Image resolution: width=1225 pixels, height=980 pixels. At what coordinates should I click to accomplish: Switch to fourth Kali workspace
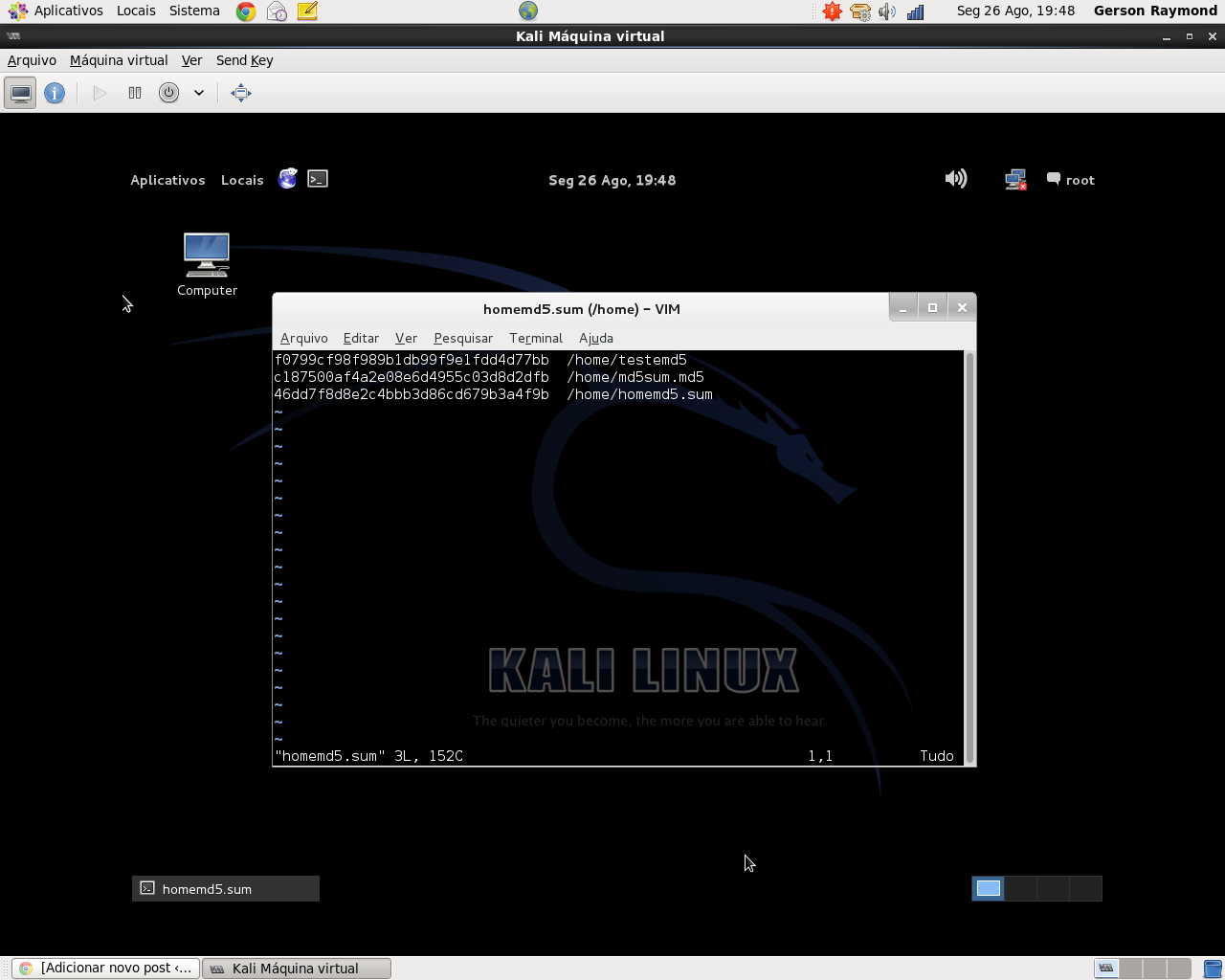pyautogui.click(x=1085, y=888)
